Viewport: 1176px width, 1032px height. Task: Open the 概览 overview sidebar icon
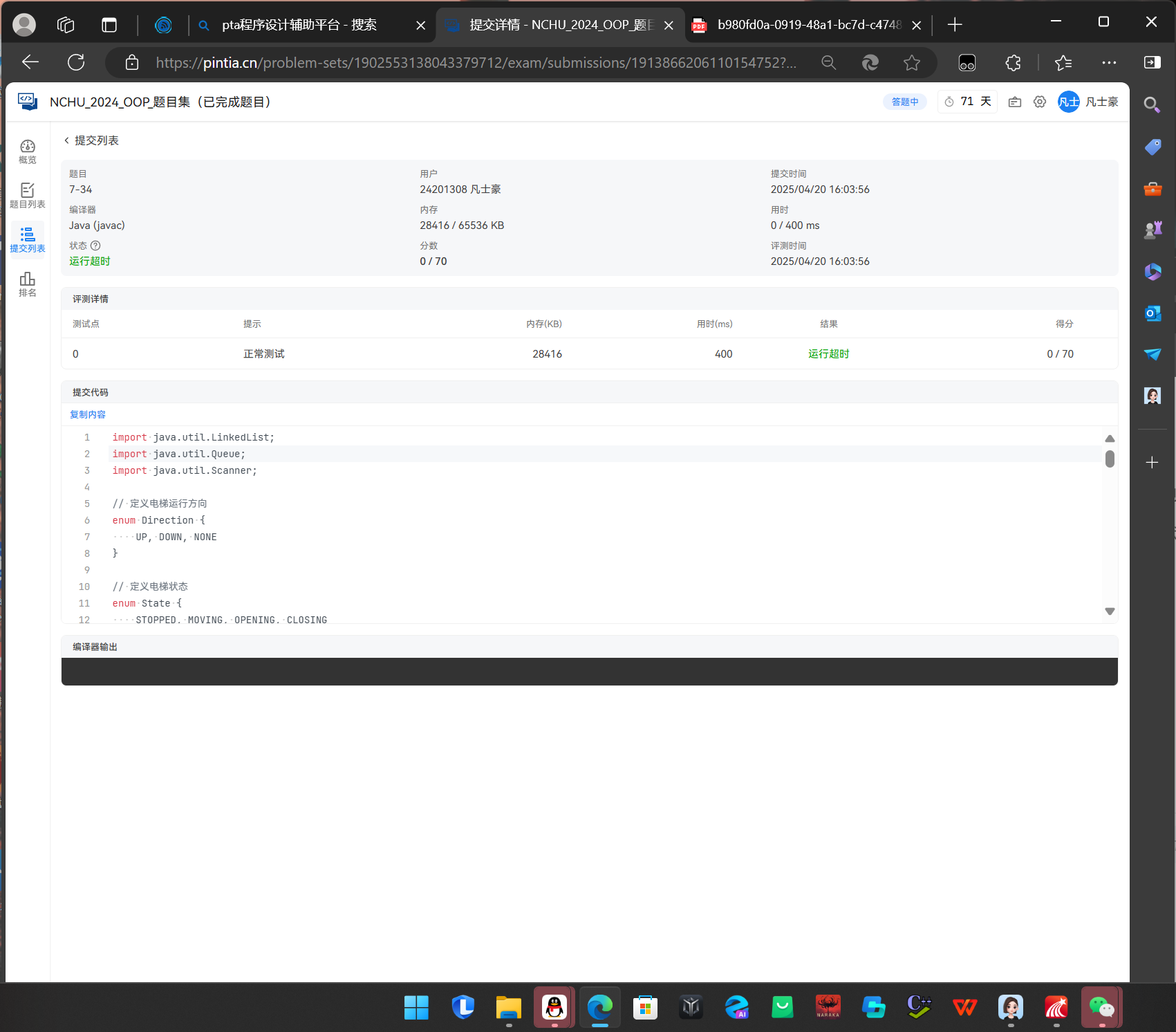[28, 151]
